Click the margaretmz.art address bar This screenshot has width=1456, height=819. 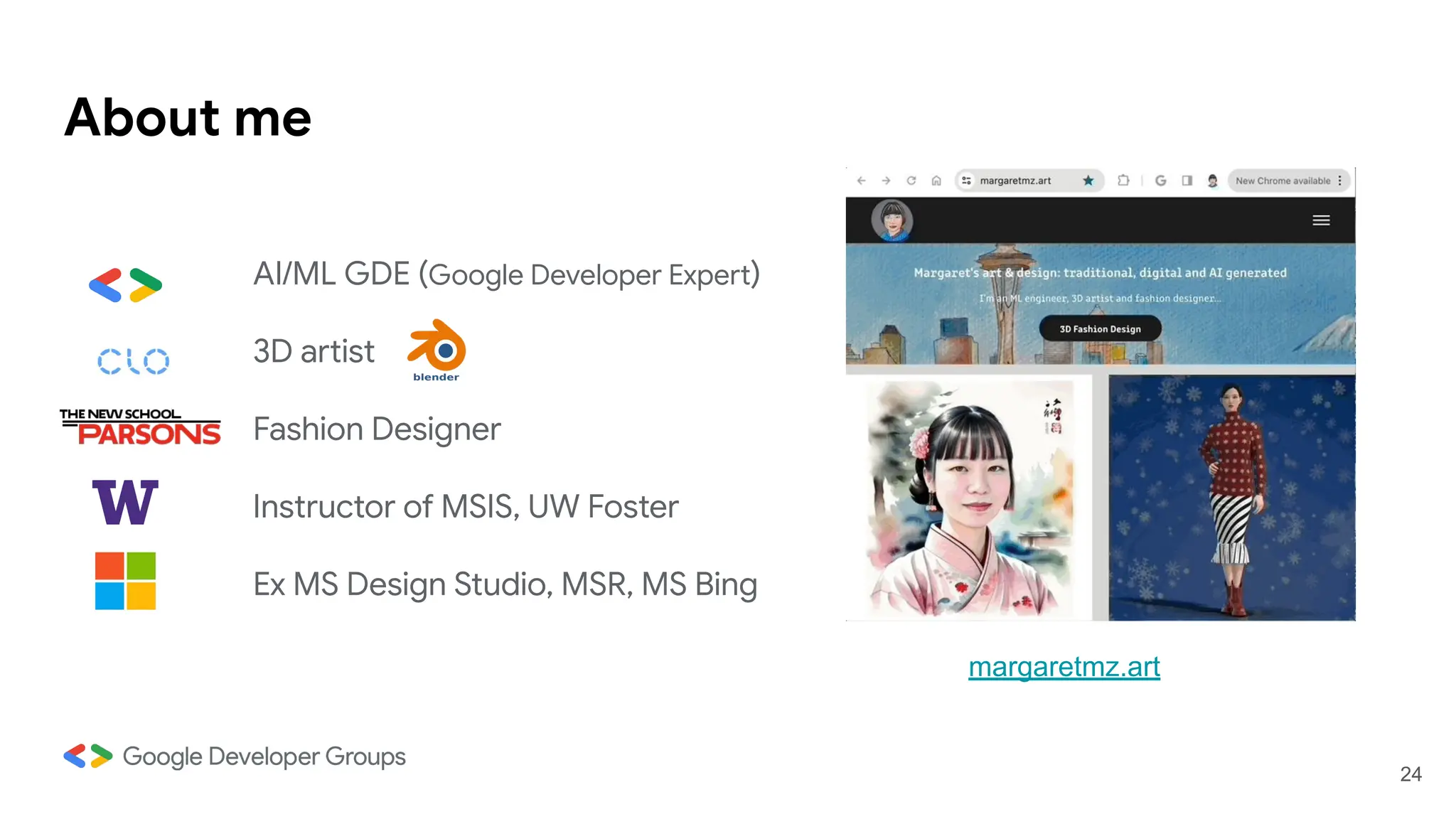tap(1029, 181)
